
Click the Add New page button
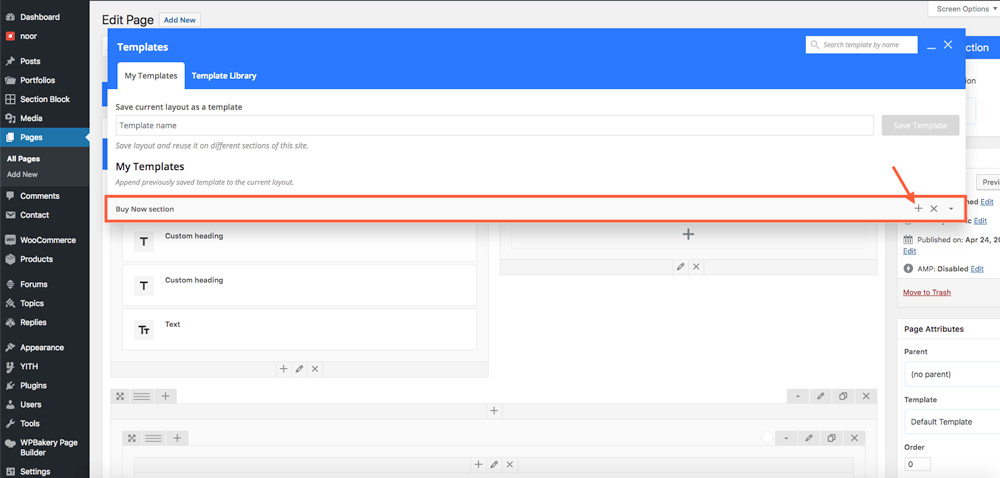[x=180, y=20]
